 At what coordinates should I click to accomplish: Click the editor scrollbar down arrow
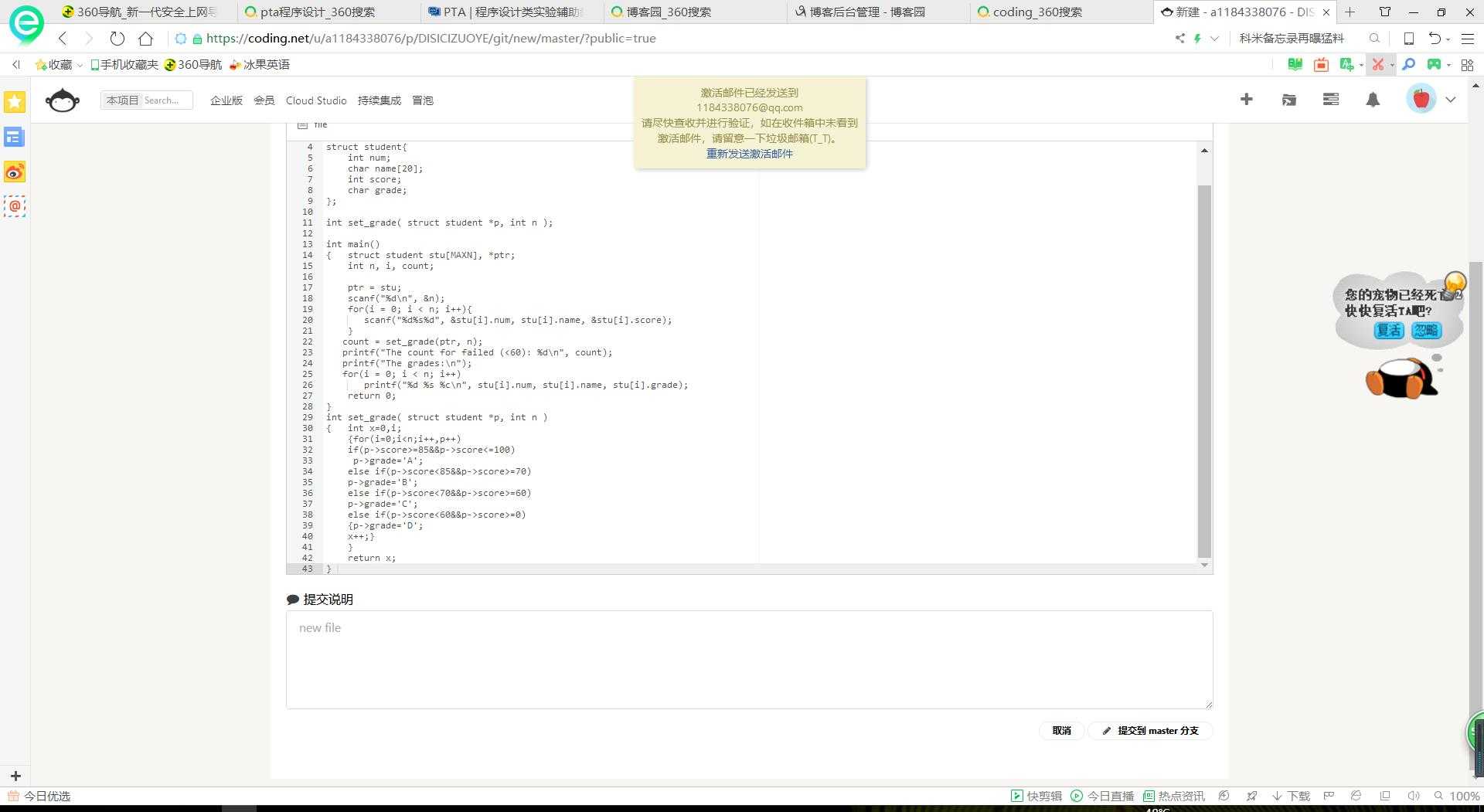[1204, 566]
